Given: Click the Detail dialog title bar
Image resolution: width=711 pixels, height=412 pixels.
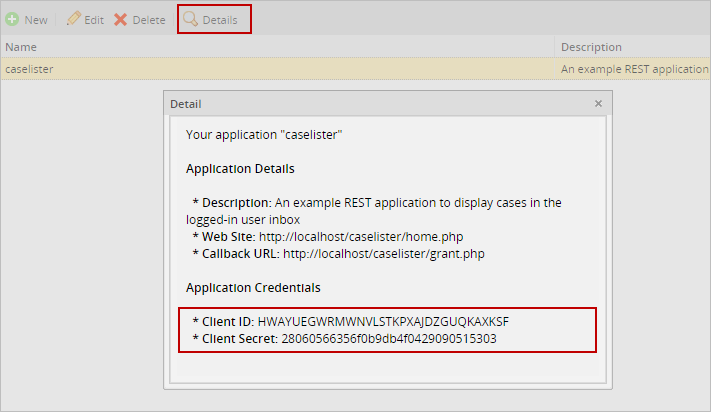Looking at the screenshot, I should pyautogui.click(x=380, y=104).
